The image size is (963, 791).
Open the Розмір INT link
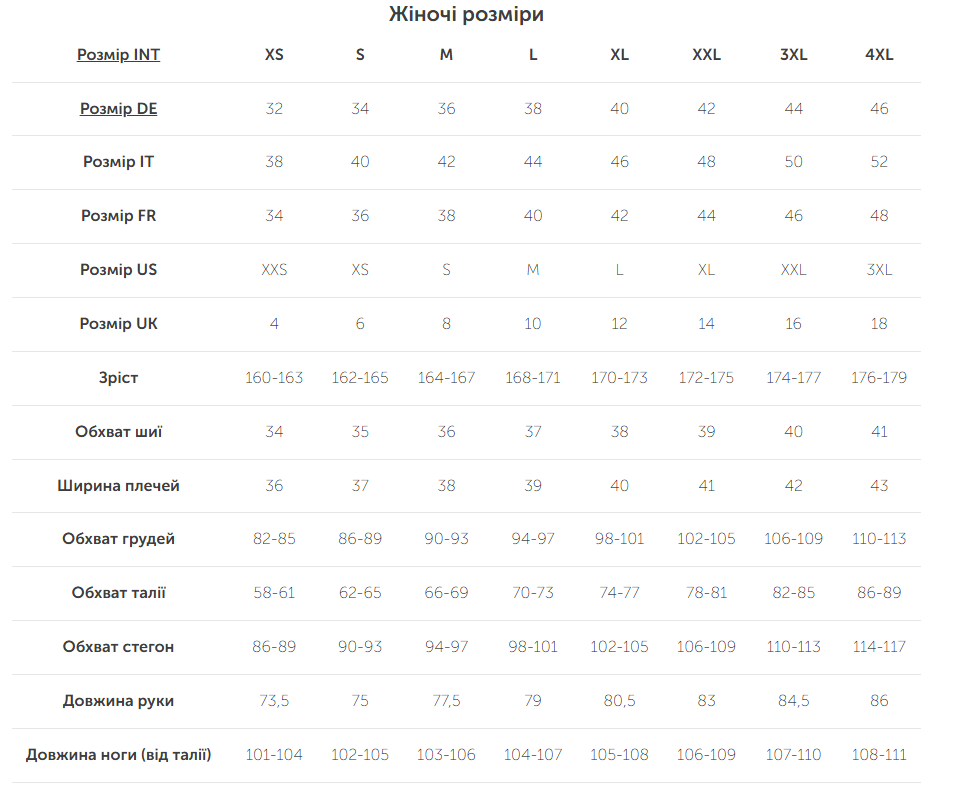click(x=119, y=55)
